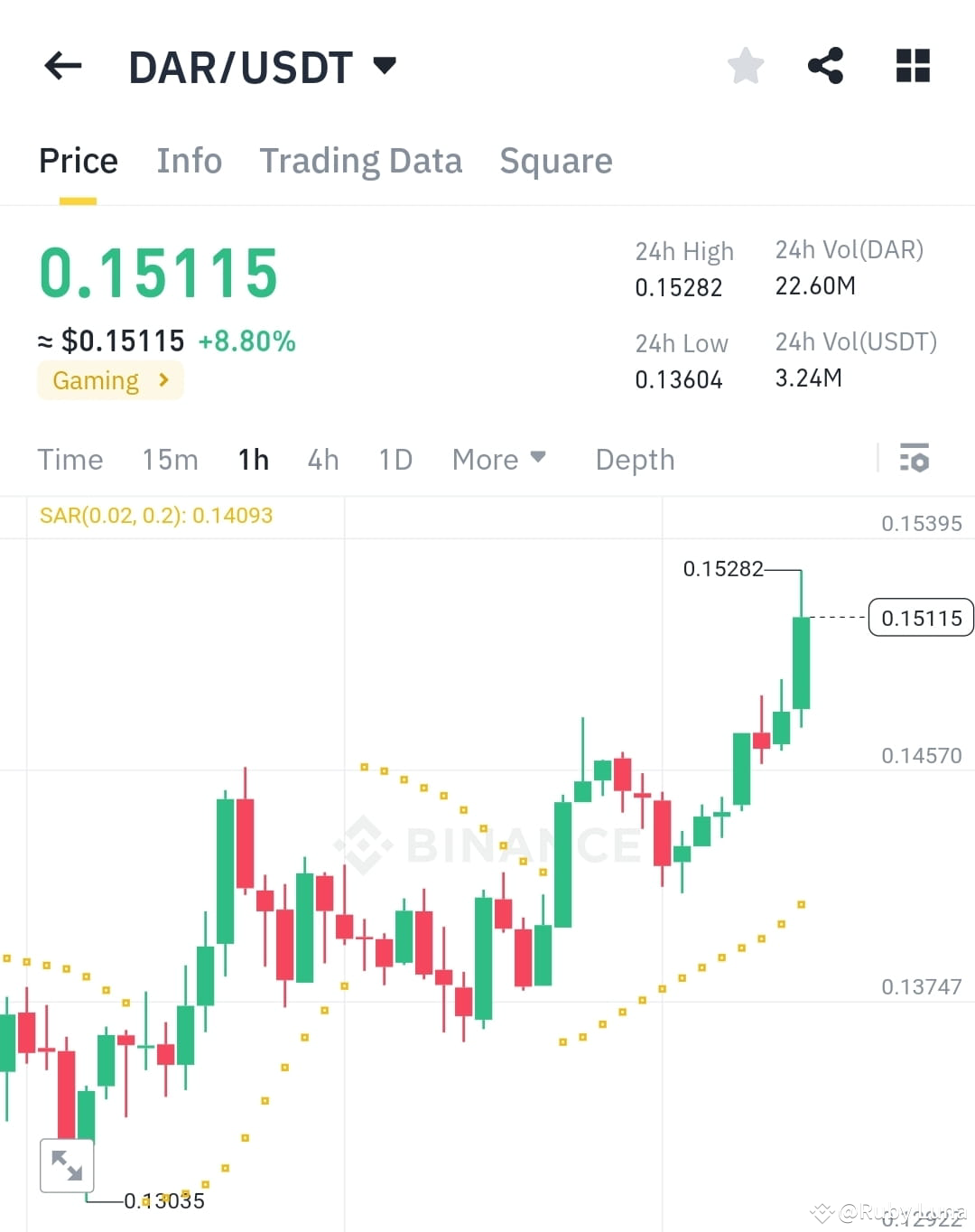
Task: Switch to the Trading Data tab
Action: pyautogui.click(x=361, y=161)
